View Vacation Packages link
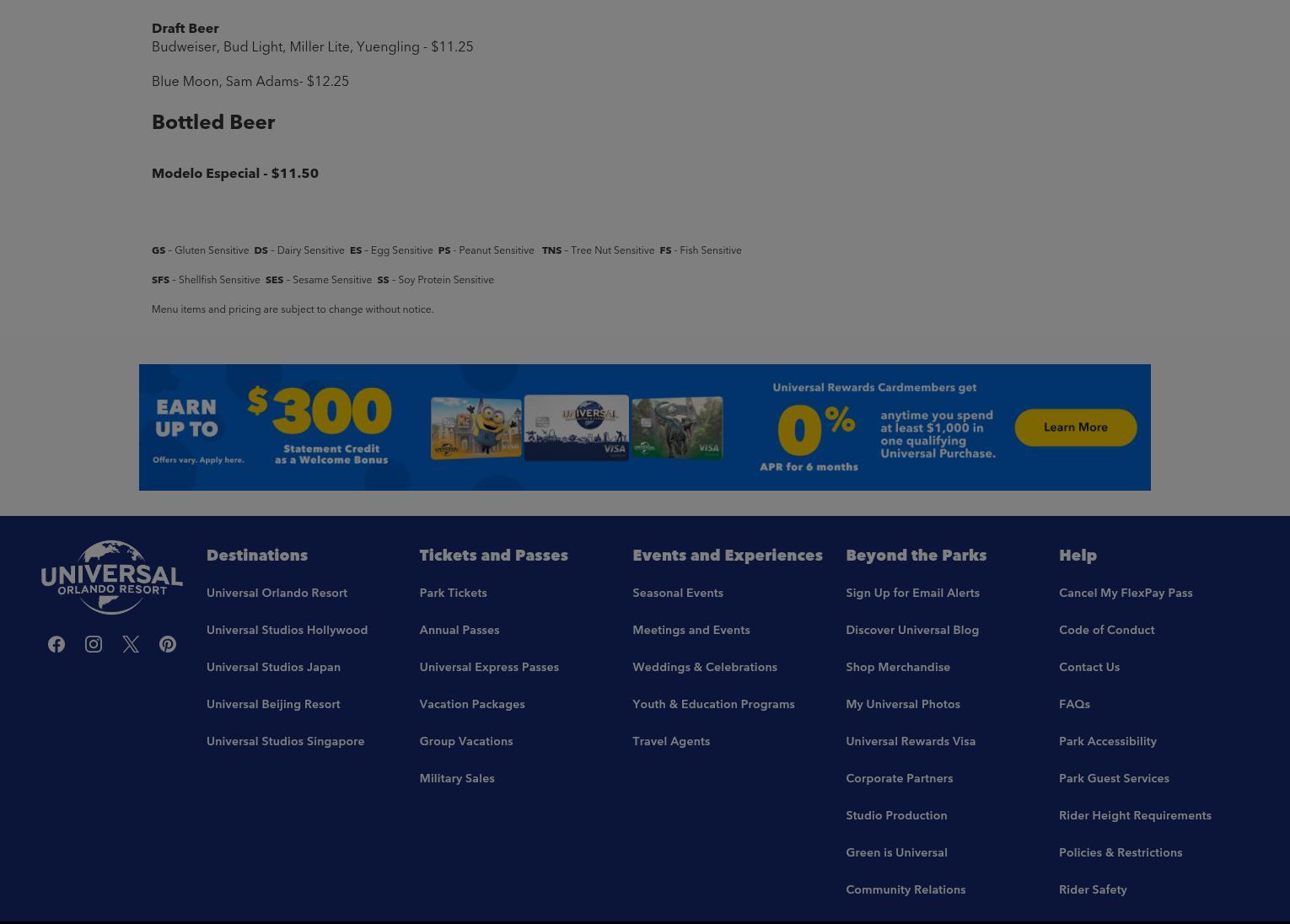Viewport: 1290px width, 924px height. (472, 705)
